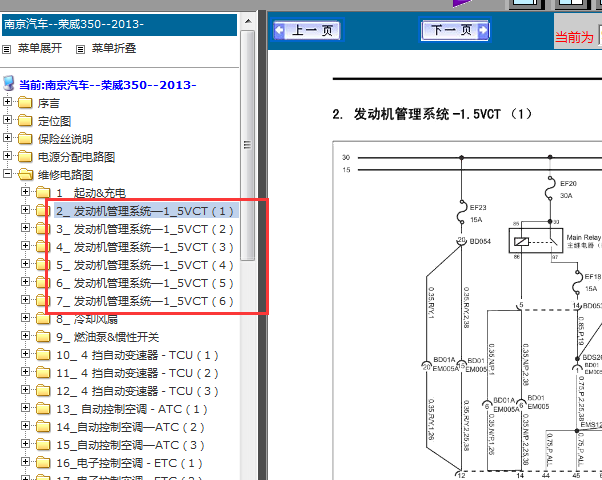Click the 定位图 tree label

click(x=54, y=121)
